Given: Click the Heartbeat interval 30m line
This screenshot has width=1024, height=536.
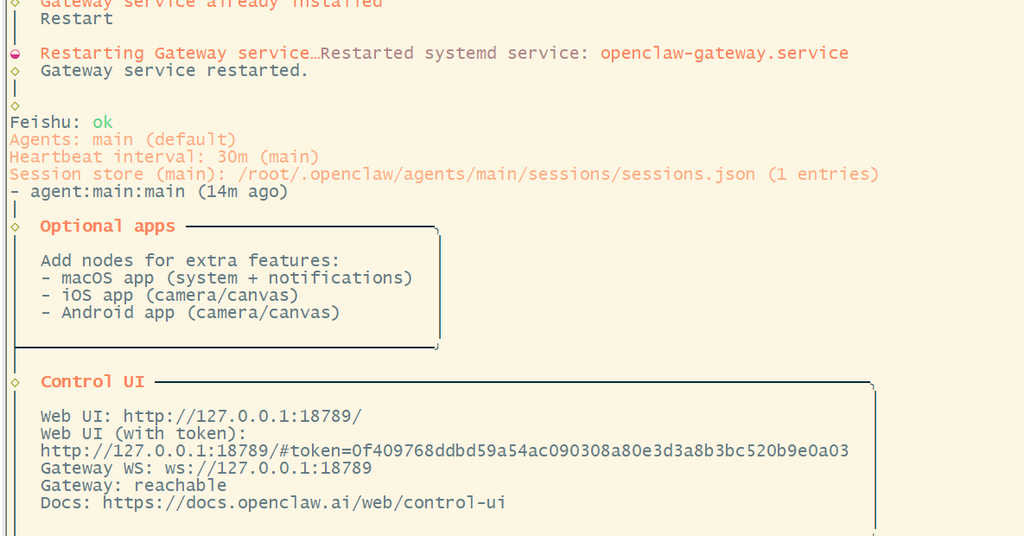Looking at the screenshot, I should [x=164, y=157].
